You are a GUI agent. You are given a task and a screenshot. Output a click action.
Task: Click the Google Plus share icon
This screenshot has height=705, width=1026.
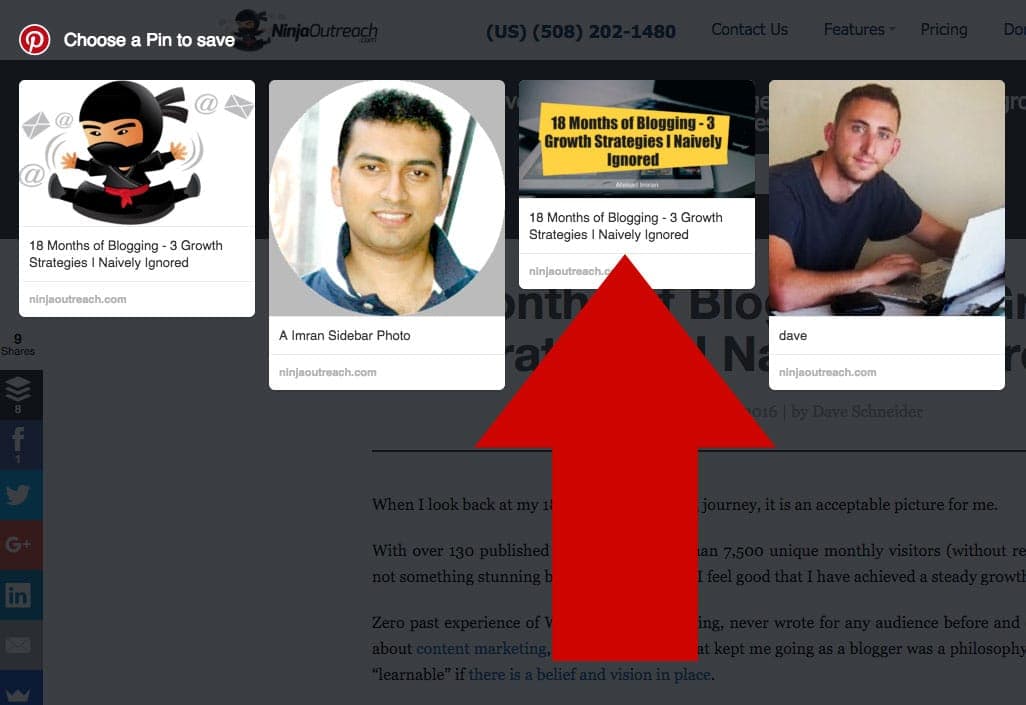pyautogui.click(x=18, y=544)
